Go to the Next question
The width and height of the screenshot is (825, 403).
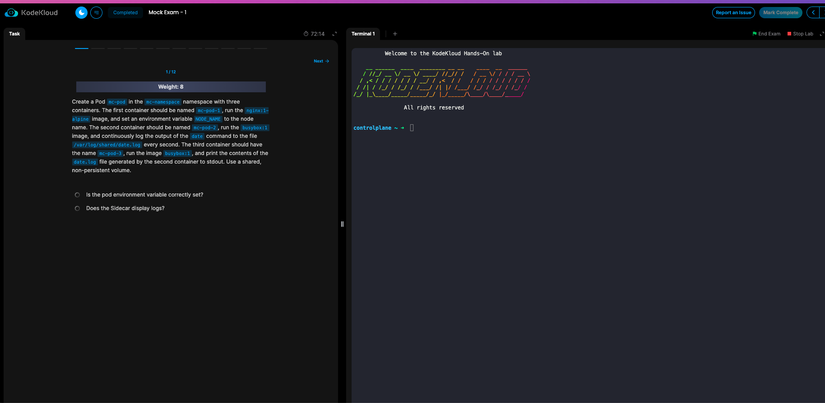(321, 61)
